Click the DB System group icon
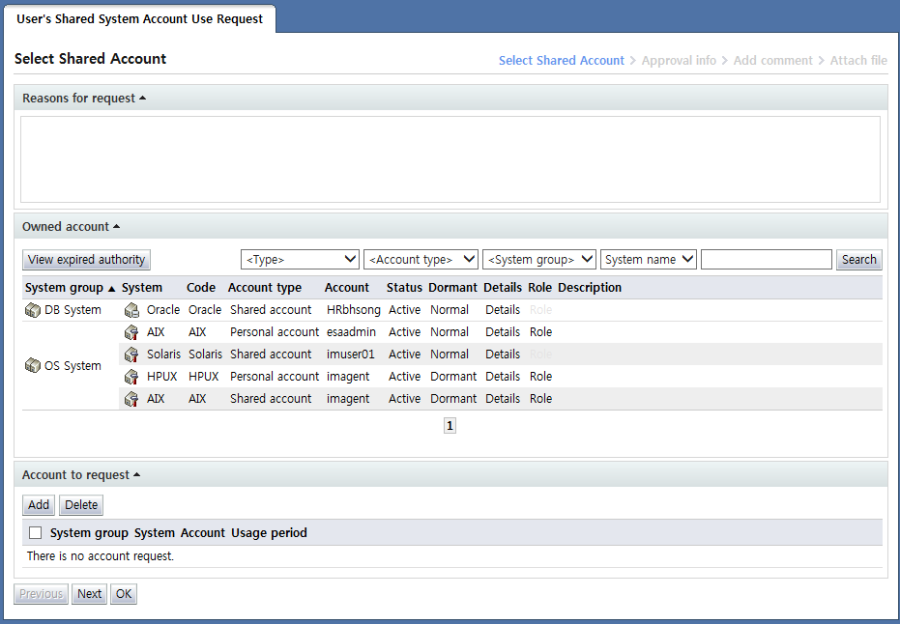 tap(33, 310)
